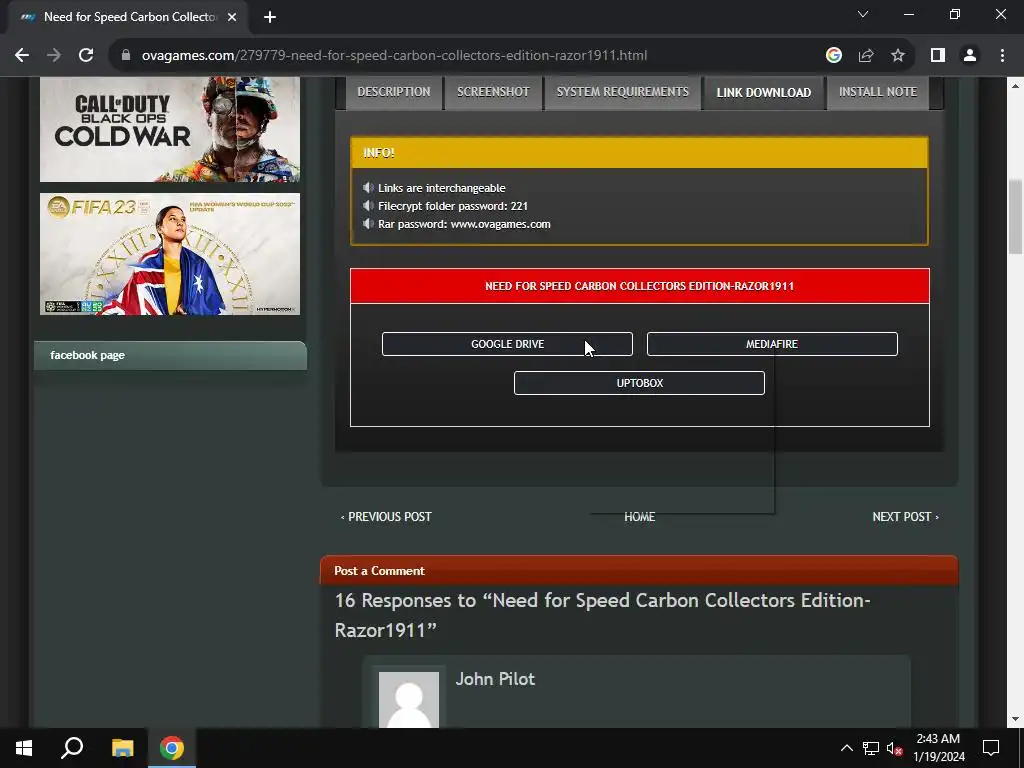Screen dimensions: 1024x768
Task: Open the Google icon in the address bar
Action: [x=833, y=56]
